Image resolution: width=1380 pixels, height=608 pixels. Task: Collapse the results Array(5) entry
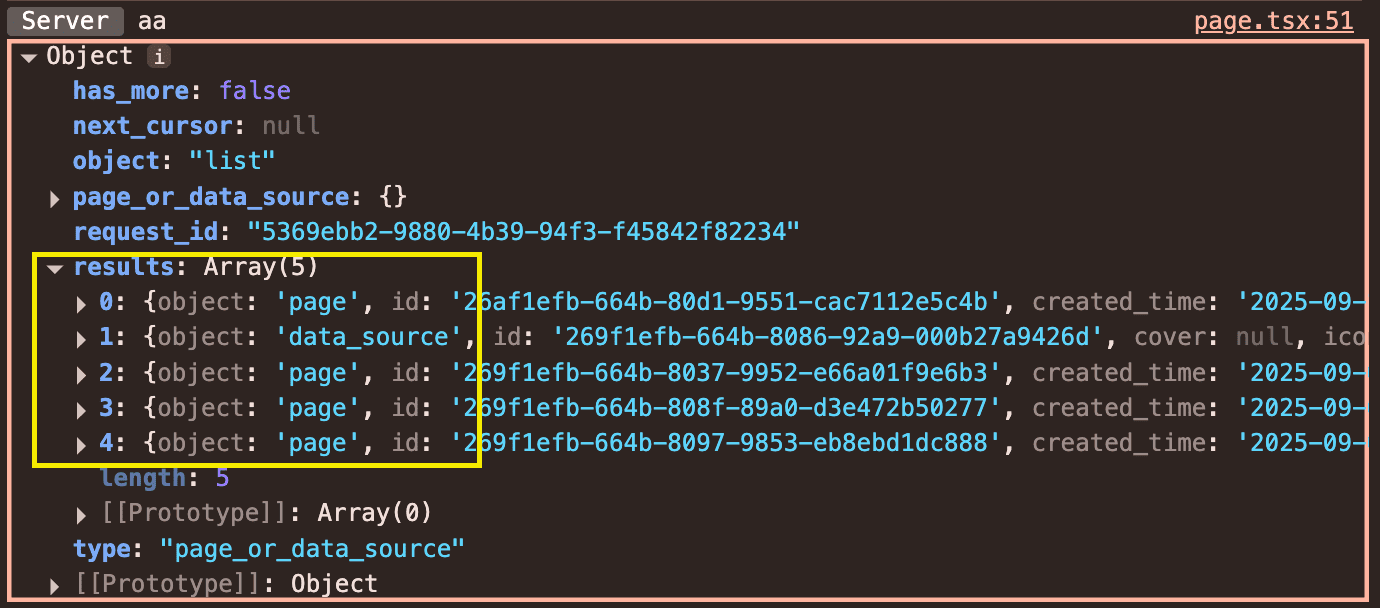pos(55,268)
